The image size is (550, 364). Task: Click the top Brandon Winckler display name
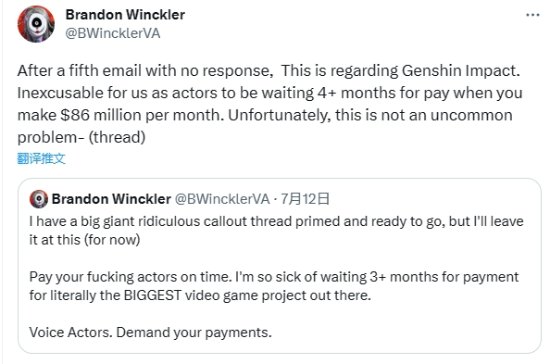125,15
